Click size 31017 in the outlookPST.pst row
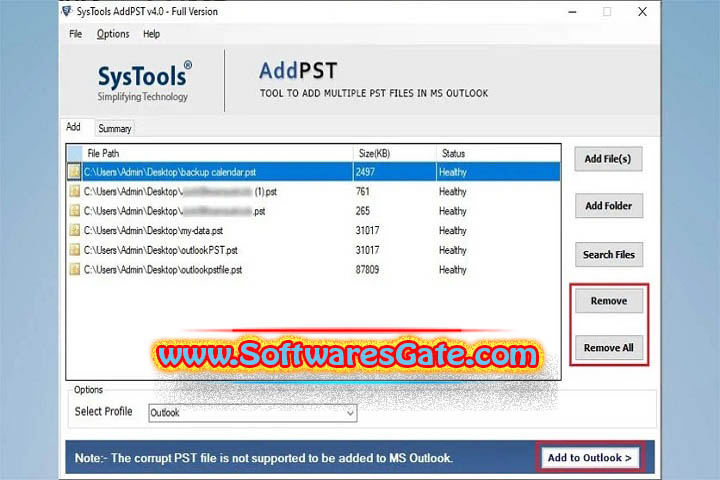Image resolution: width=720 pixels, height=480 pixels. click(367, 250)
